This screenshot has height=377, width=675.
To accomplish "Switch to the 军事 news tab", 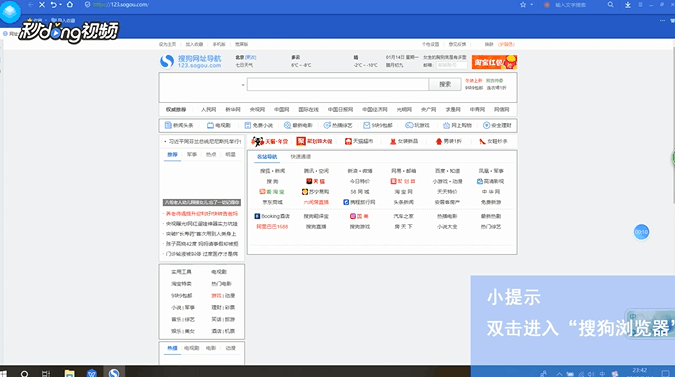I will click(192, 155).
